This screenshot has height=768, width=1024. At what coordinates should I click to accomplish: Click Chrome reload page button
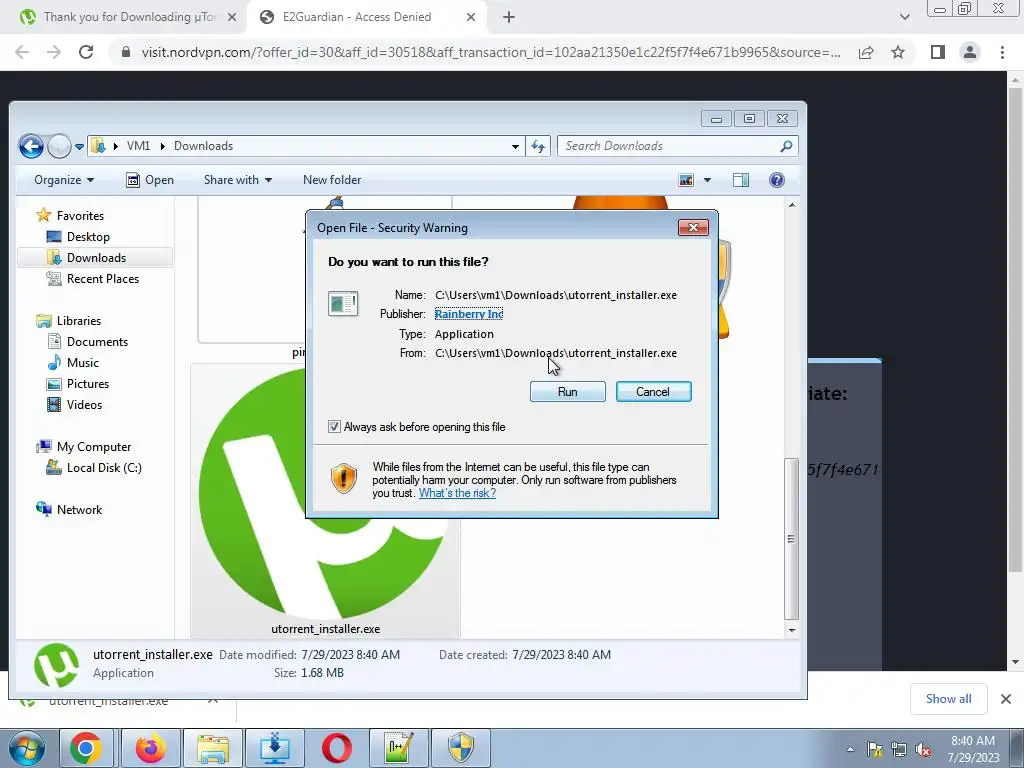(x=86, y=52)
